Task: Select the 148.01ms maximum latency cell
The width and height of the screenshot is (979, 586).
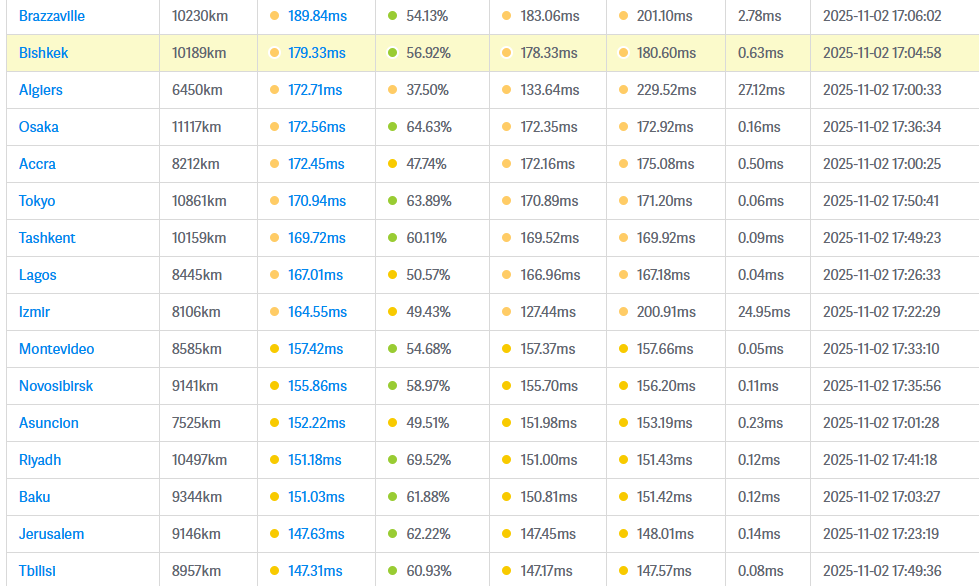Action: pos(665,534)
